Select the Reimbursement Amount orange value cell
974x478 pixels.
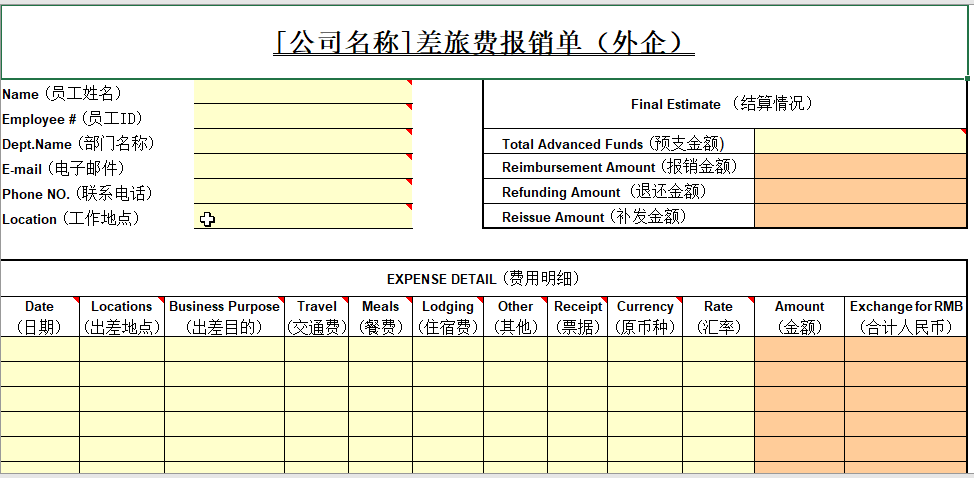pyautogui.click(x=860, y=167)
